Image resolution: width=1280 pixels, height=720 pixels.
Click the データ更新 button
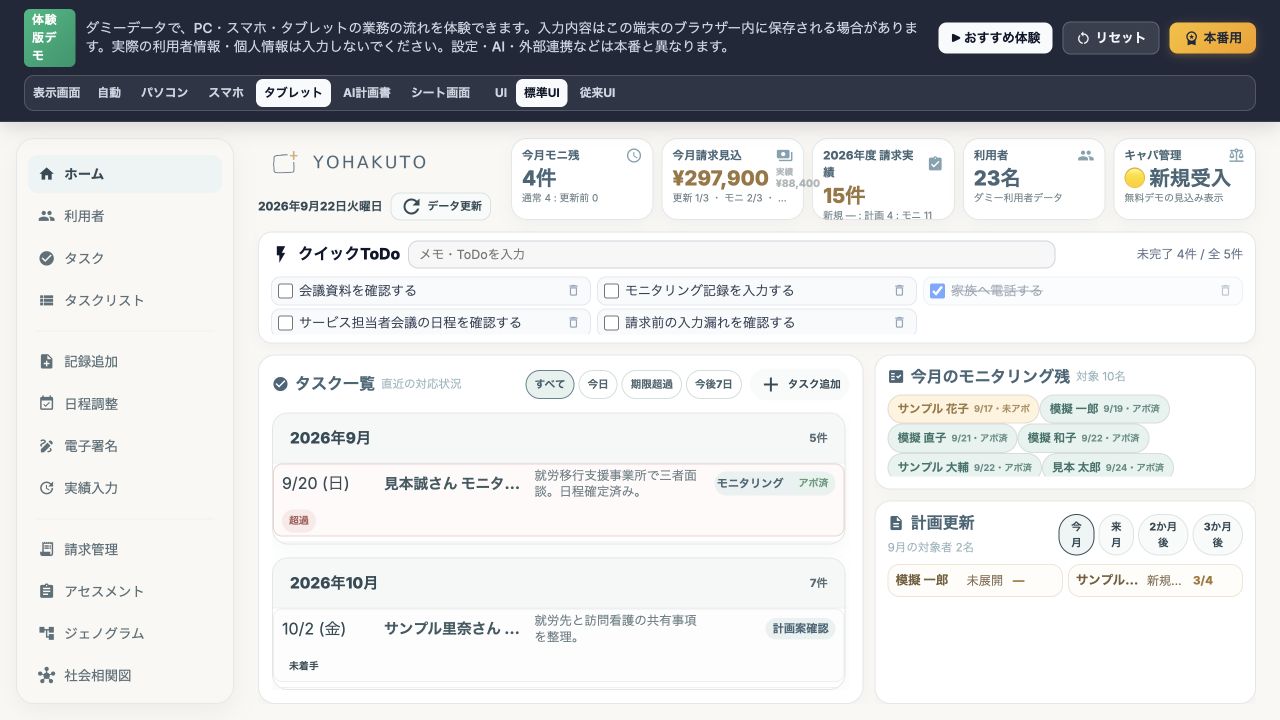click(x=441, y=207)
